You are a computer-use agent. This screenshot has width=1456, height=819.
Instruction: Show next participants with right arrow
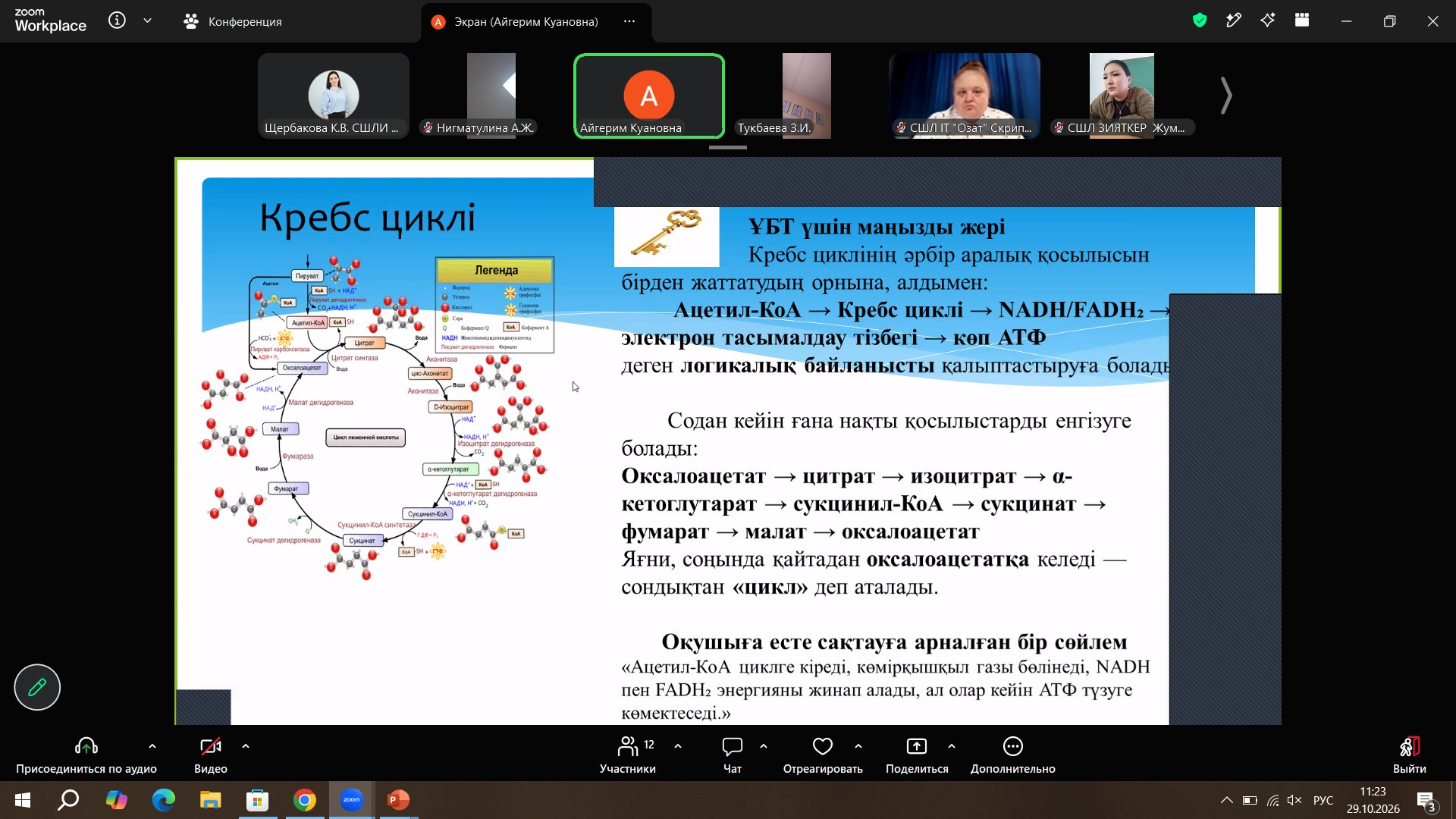point(1226,96)
